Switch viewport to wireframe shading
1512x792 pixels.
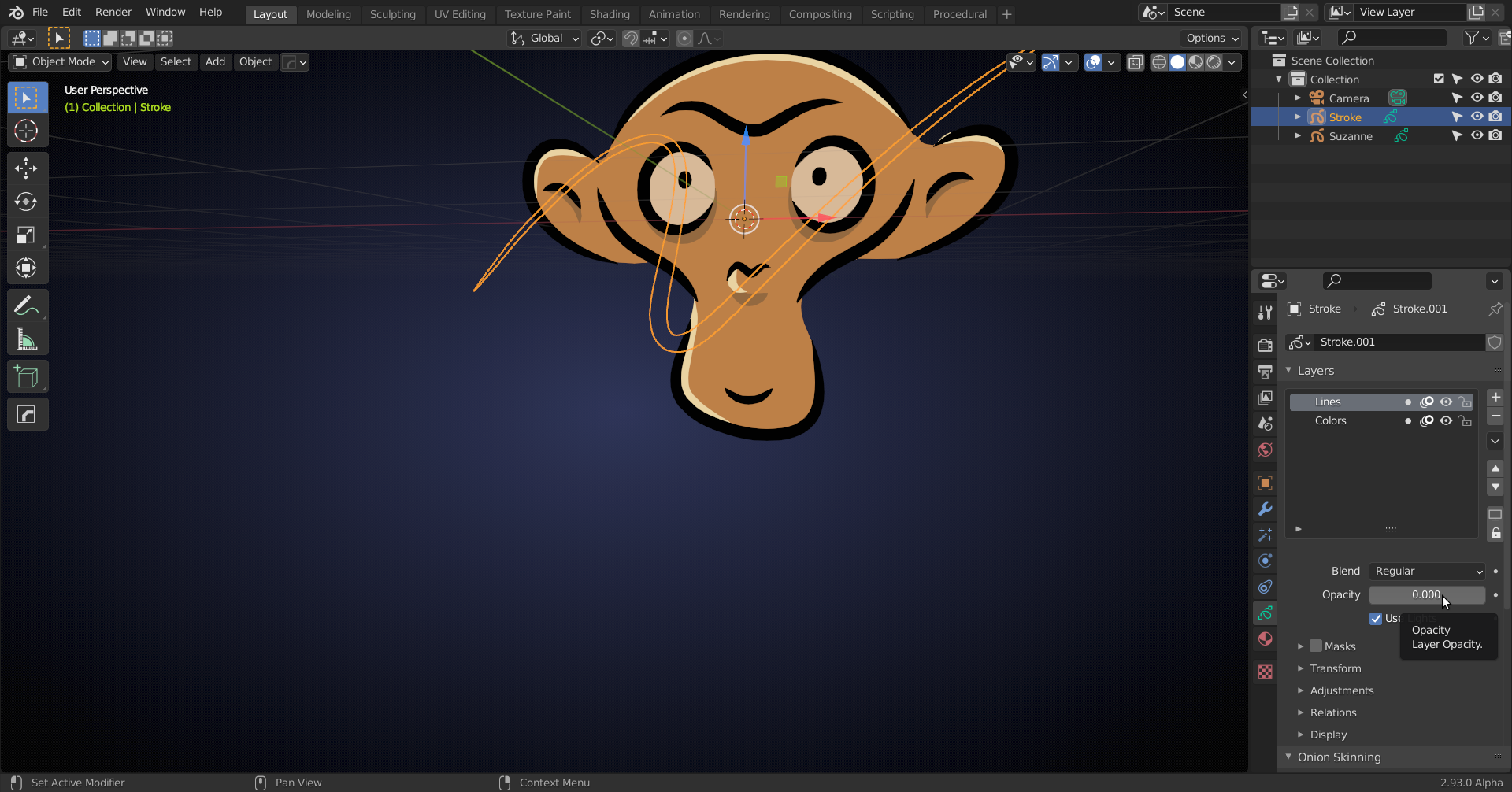[x=1159, y=62]
